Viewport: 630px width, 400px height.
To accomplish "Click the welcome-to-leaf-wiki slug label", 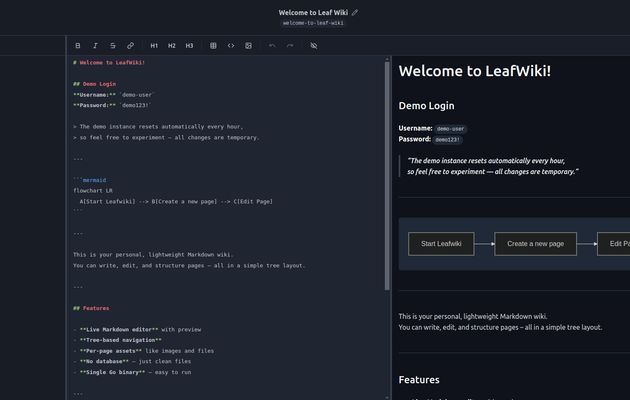I will pos(313,23).
